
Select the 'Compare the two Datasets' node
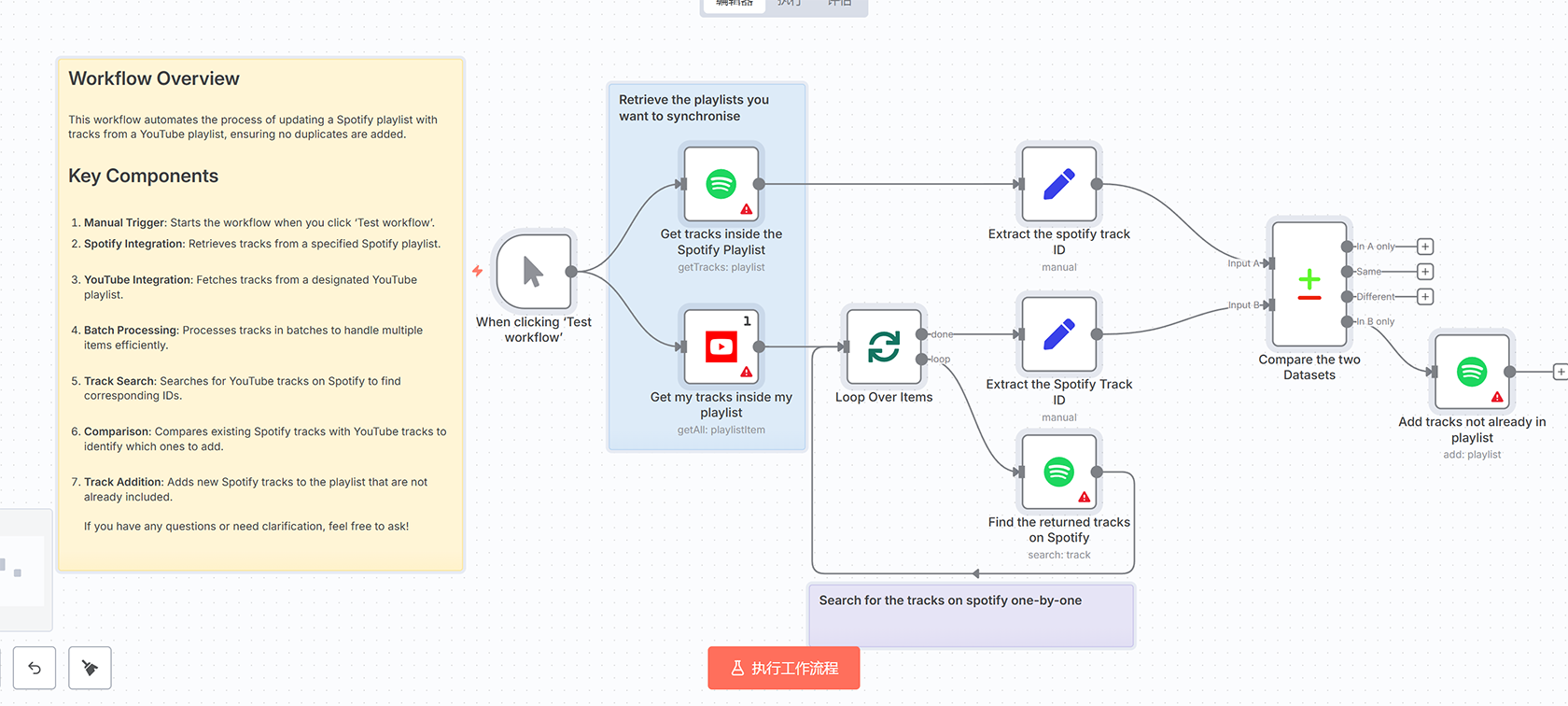pos(1309,284)
